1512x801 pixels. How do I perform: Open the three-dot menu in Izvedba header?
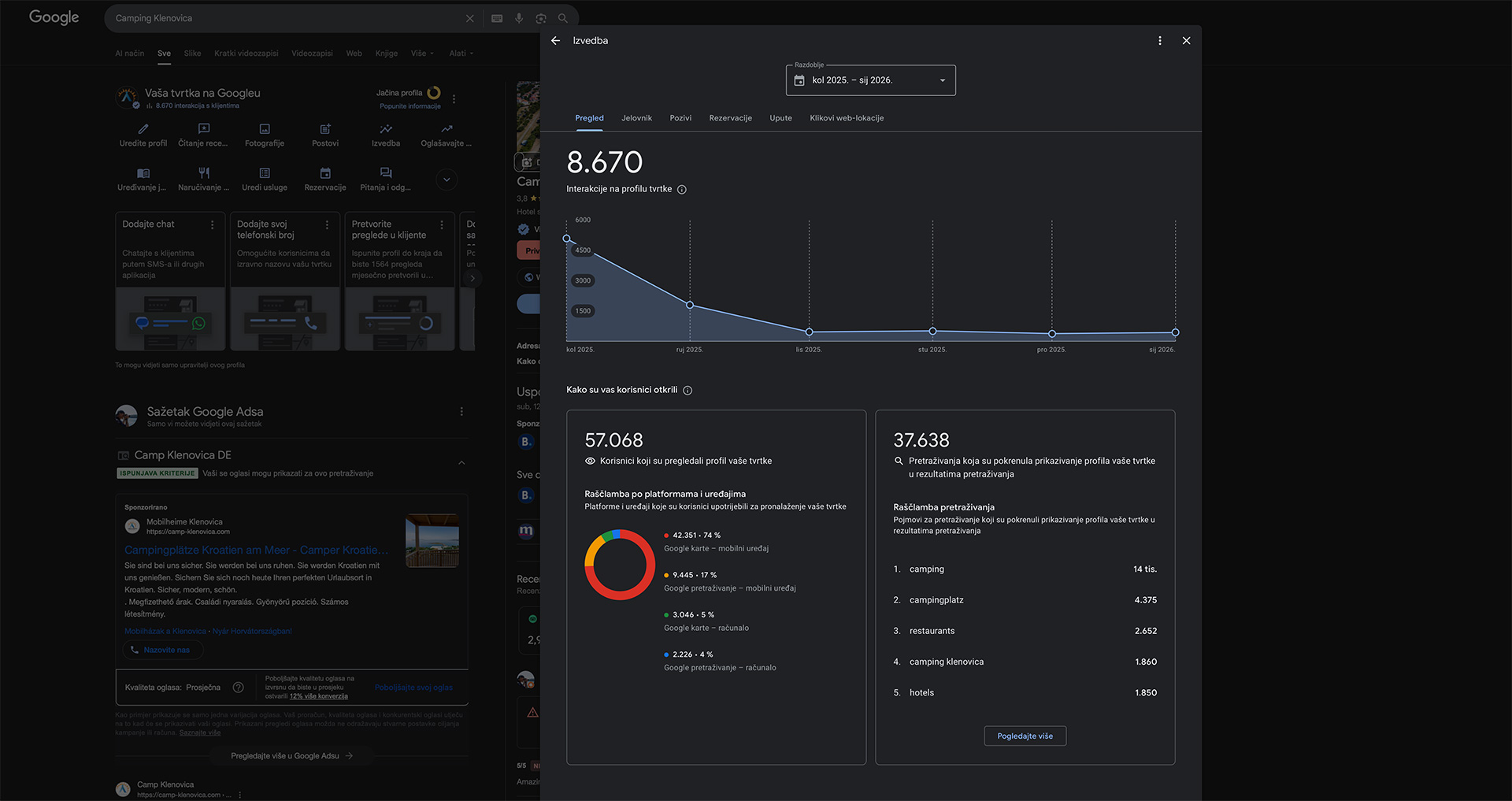[x=1159, y=41]
